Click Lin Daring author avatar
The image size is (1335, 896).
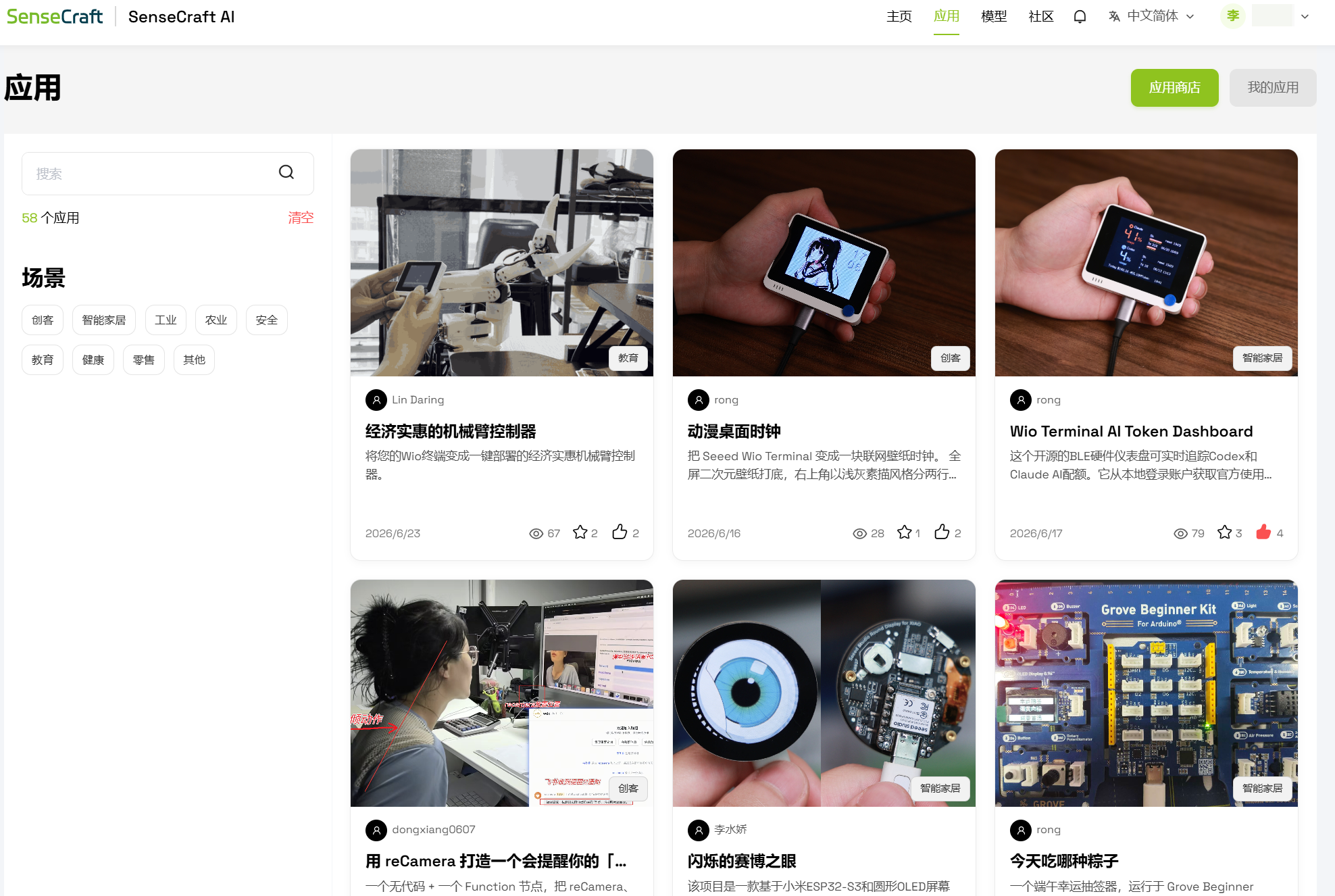[376, 400]
